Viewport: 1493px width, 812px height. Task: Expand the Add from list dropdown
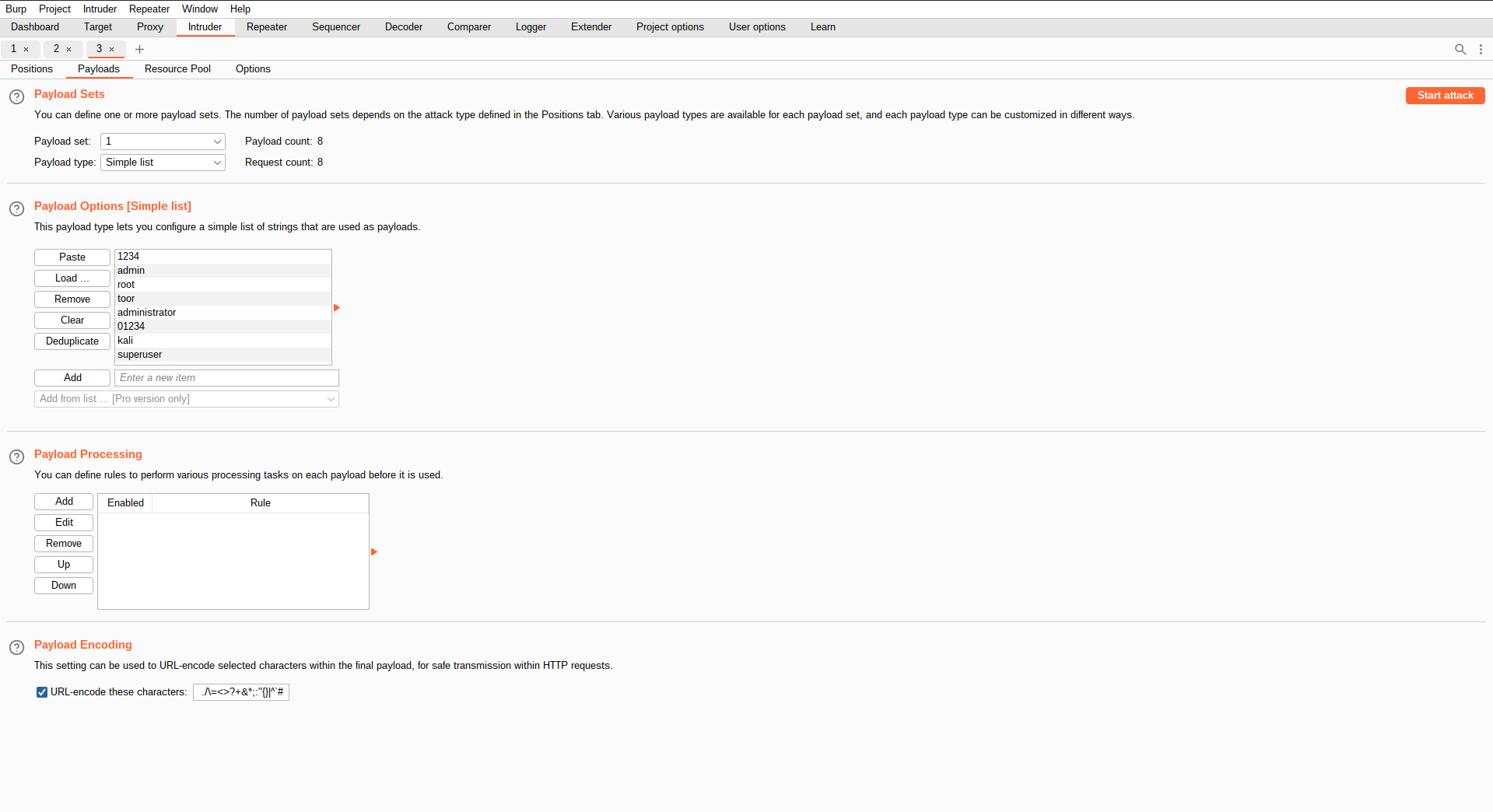187,399
